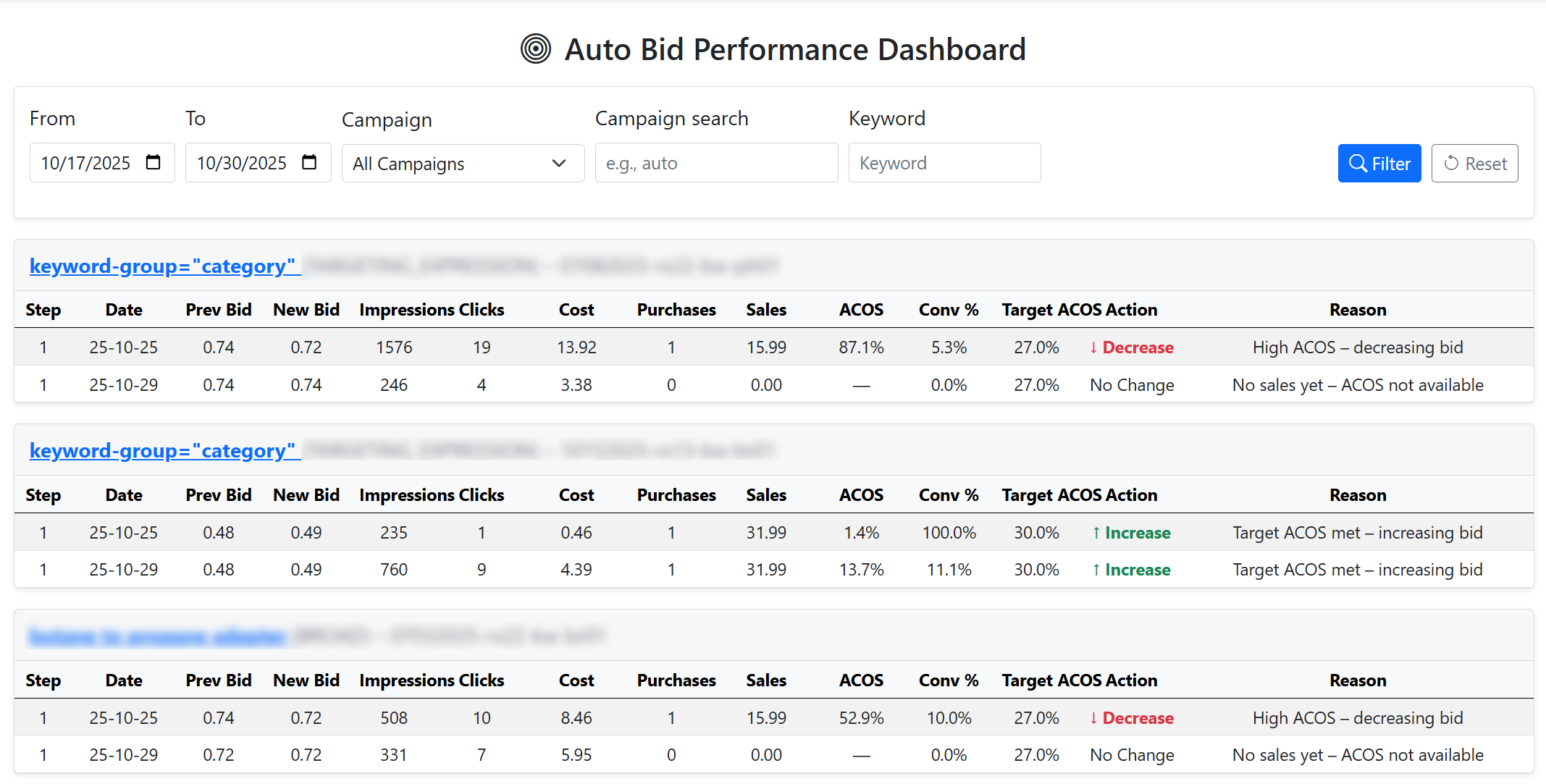Click the circular arrow icon in Reset

1451,164
